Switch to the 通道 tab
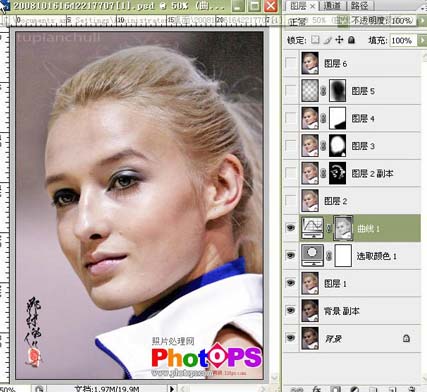 [x=332, y=6]
